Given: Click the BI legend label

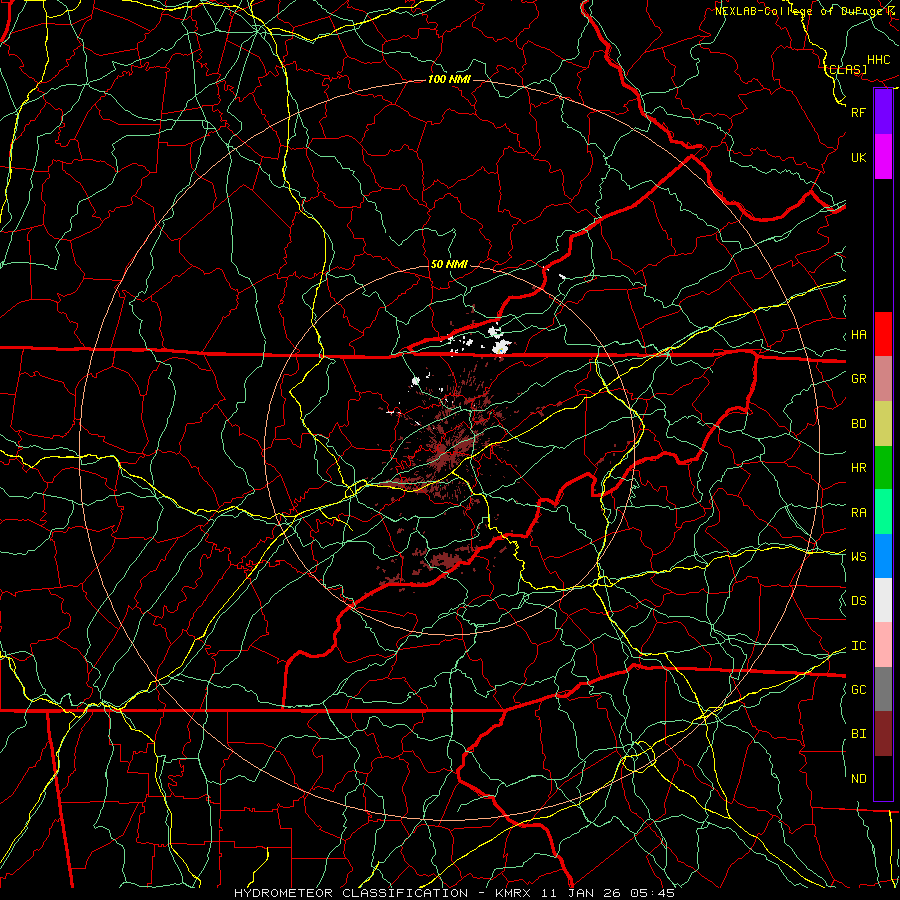Looking at the screenshot, I should click(858, 734).
